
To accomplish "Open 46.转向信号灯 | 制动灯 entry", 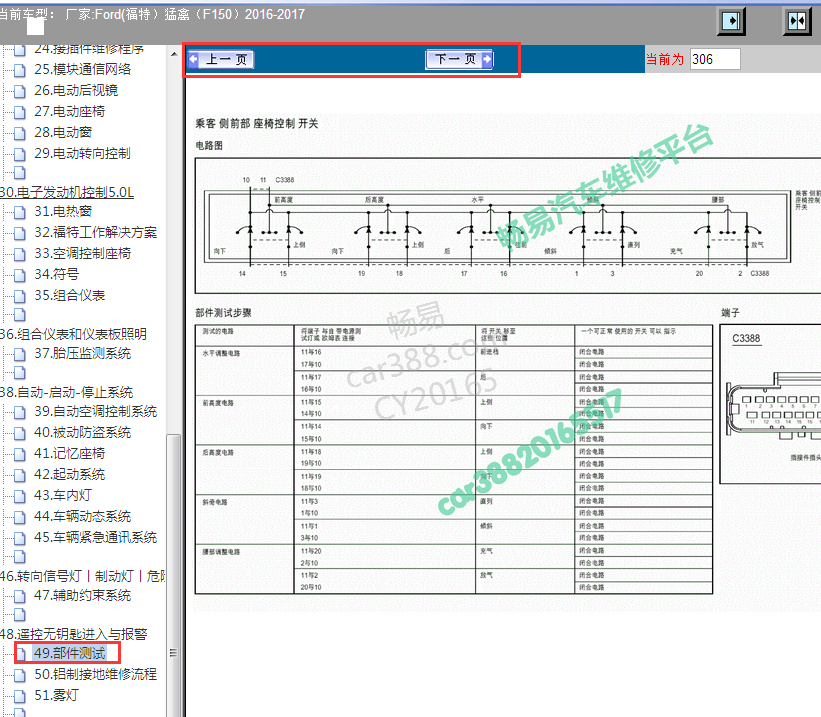I will click(83, 576).
